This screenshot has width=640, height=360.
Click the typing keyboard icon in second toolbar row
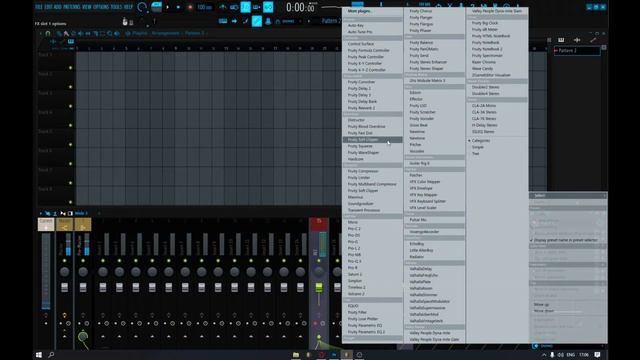(223, 21)
